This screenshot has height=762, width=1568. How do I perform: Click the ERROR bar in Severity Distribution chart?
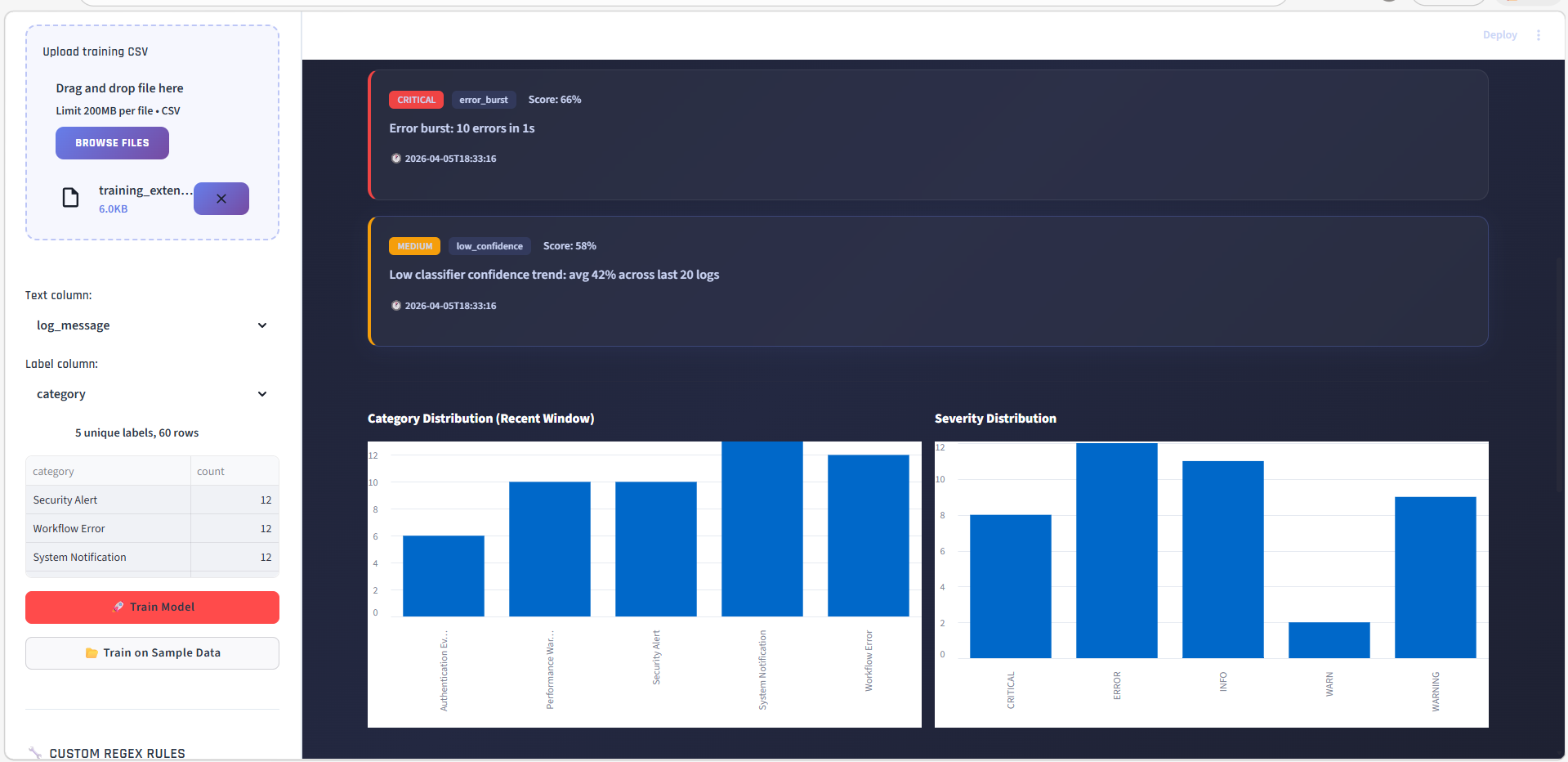(x=1116, y=550)
